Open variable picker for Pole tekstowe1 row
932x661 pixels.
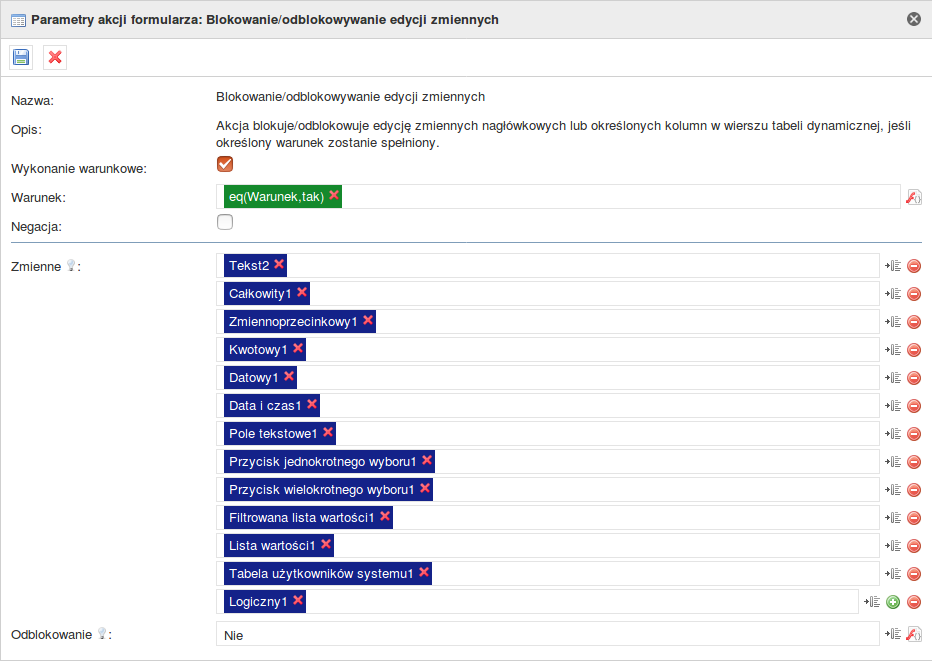tap(893, 433)
